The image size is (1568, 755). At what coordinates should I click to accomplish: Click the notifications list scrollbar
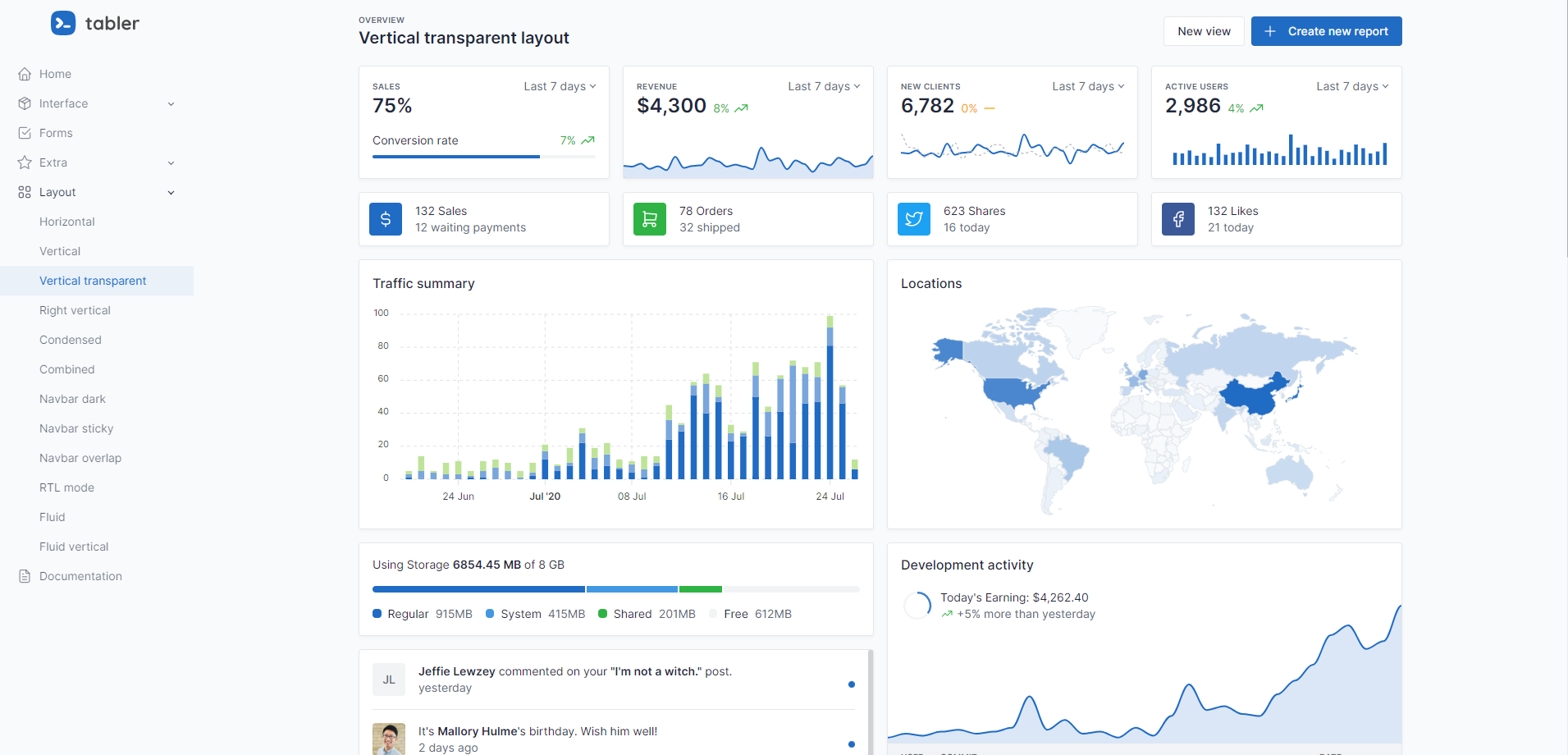(x=871, y=702)
